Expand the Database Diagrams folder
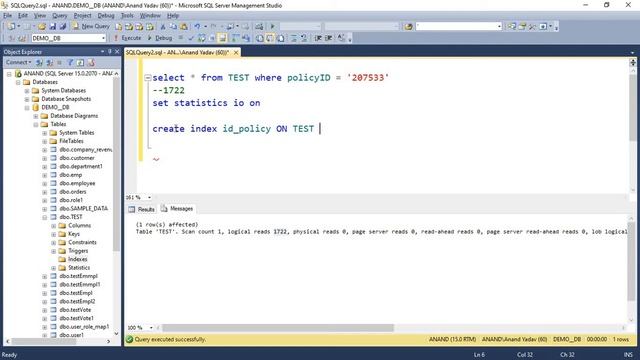The image size is (640, 360). click(x=36, y=116)
